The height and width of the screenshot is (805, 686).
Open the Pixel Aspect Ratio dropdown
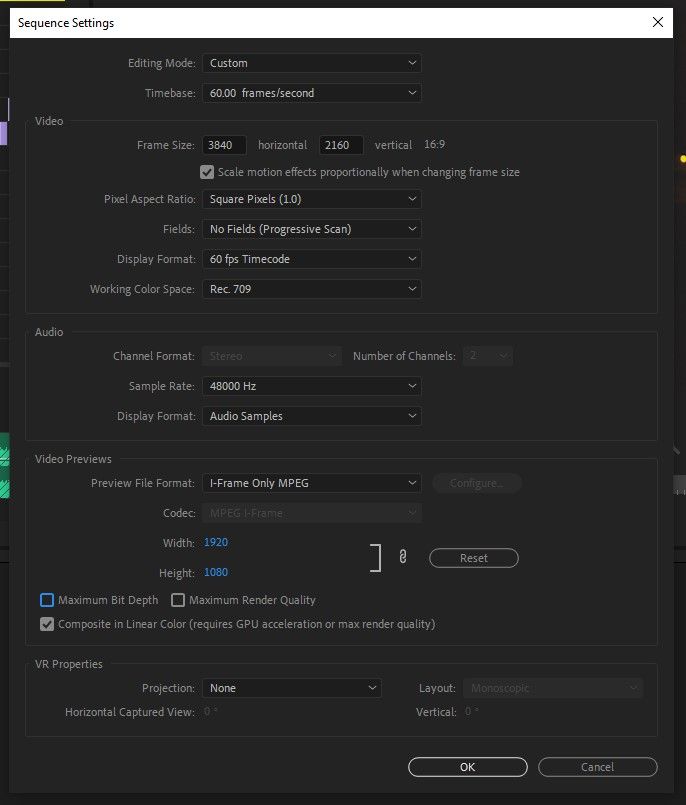pos(312,199)
